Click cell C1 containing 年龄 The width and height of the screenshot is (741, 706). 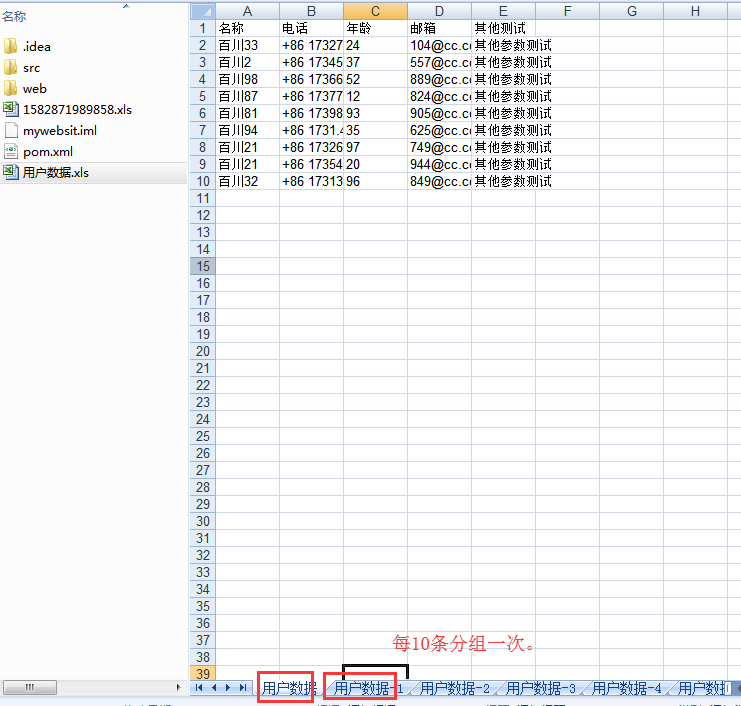(375, 28)
